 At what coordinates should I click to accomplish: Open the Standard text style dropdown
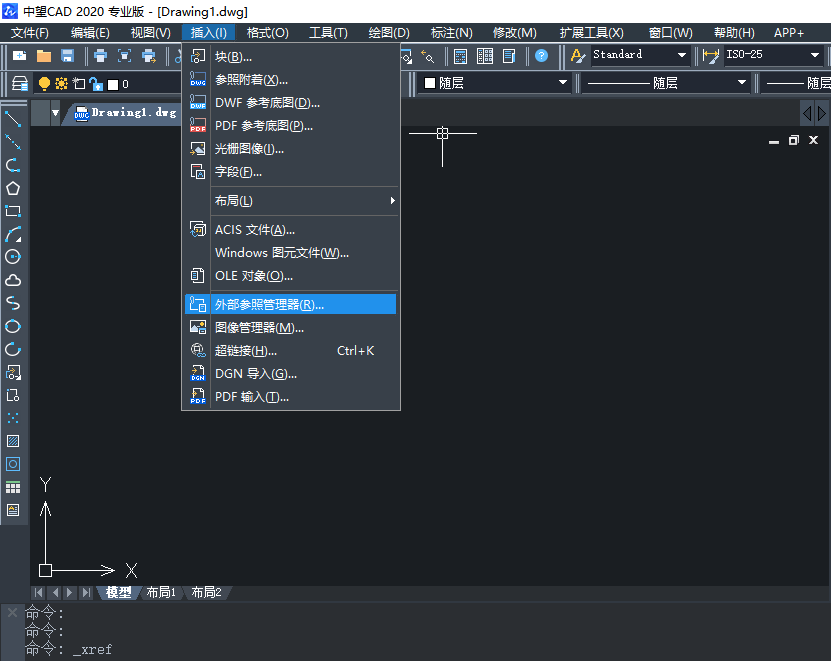click(640, 55)
